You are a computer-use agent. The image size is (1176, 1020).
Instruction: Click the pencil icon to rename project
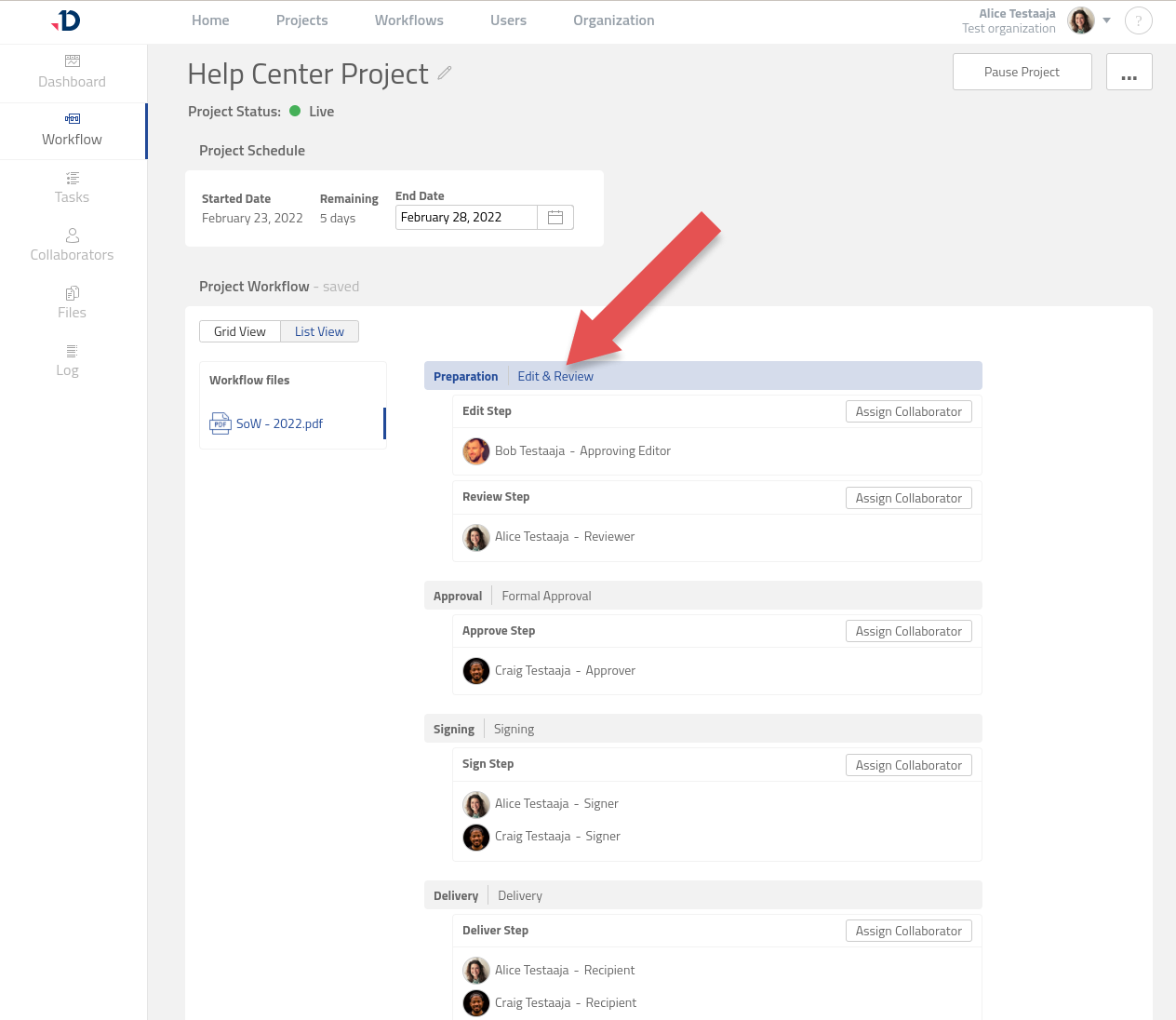[445, 73]
